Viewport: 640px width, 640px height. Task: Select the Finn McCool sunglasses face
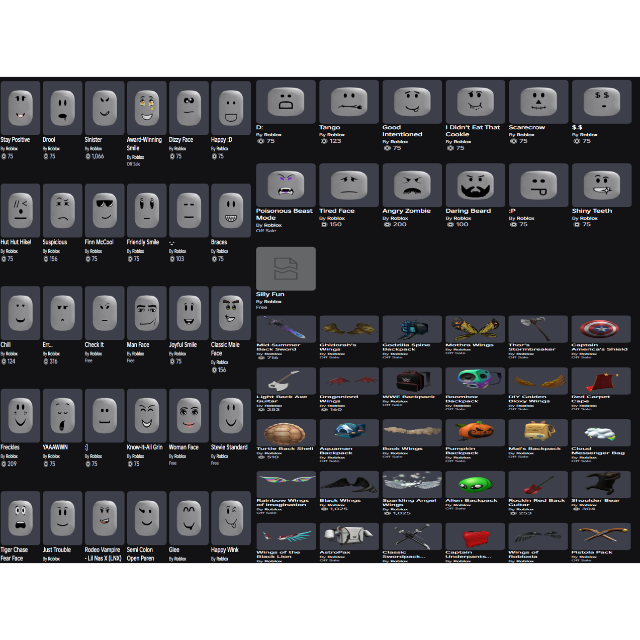(104, 209)
